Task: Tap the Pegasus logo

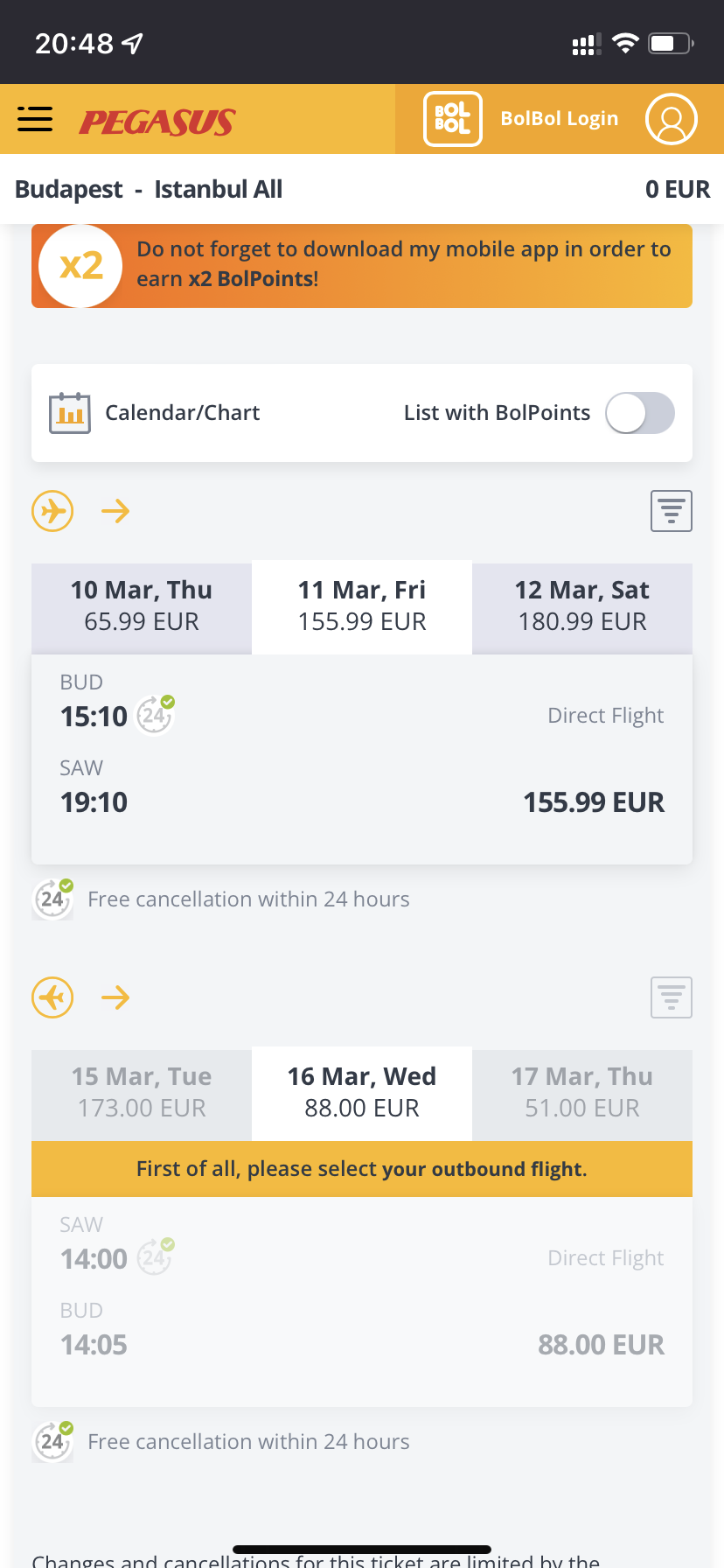Action: tap(157, 122)
